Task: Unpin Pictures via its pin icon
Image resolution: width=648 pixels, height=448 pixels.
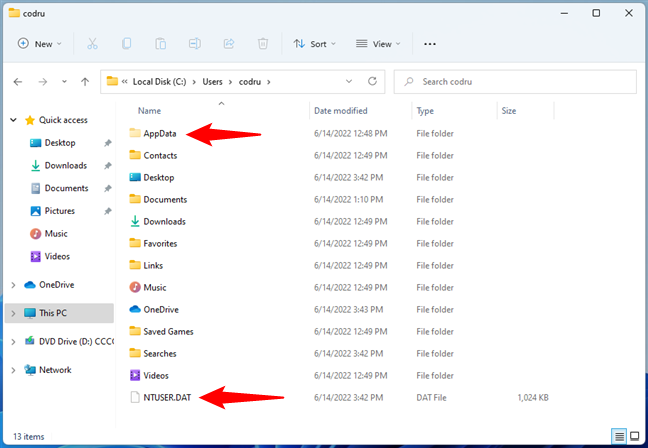Action: [x=107, y=211]
